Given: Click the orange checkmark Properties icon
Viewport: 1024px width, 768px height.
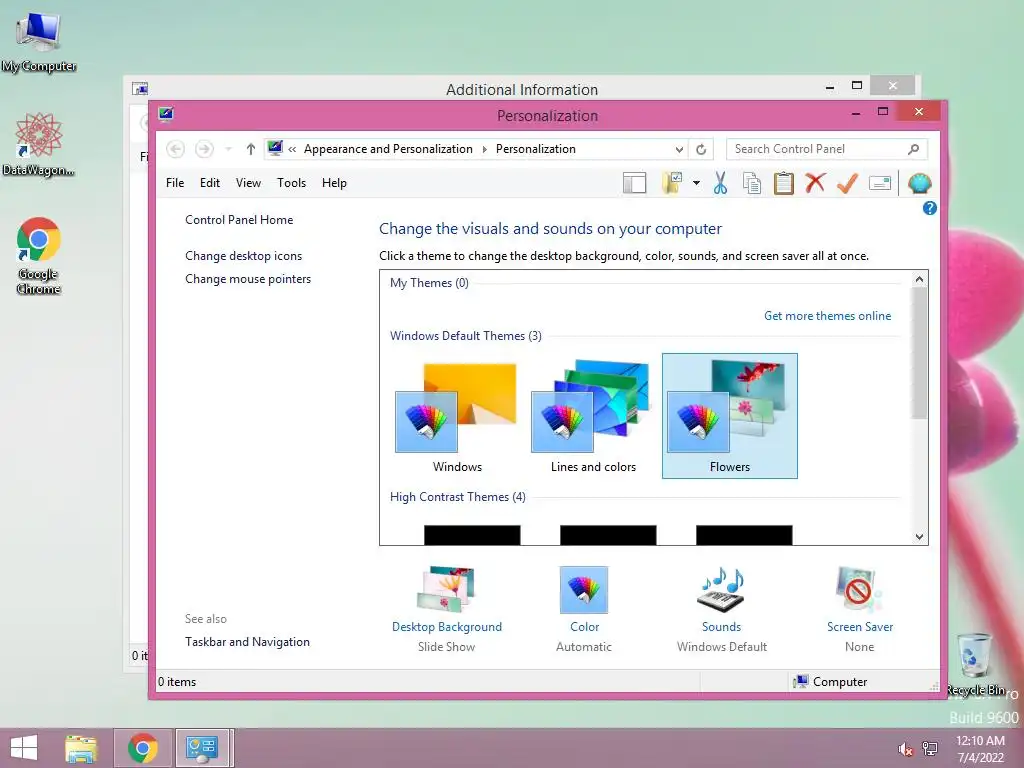Looking at the screenshot, I should [847, 184].
